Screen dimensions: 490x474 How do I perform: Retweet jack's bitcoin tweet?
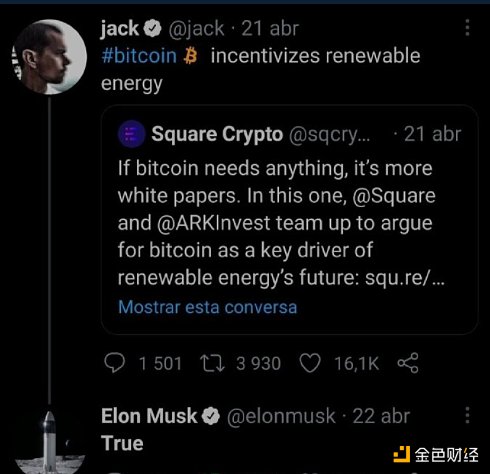click(x=212, y=363)
